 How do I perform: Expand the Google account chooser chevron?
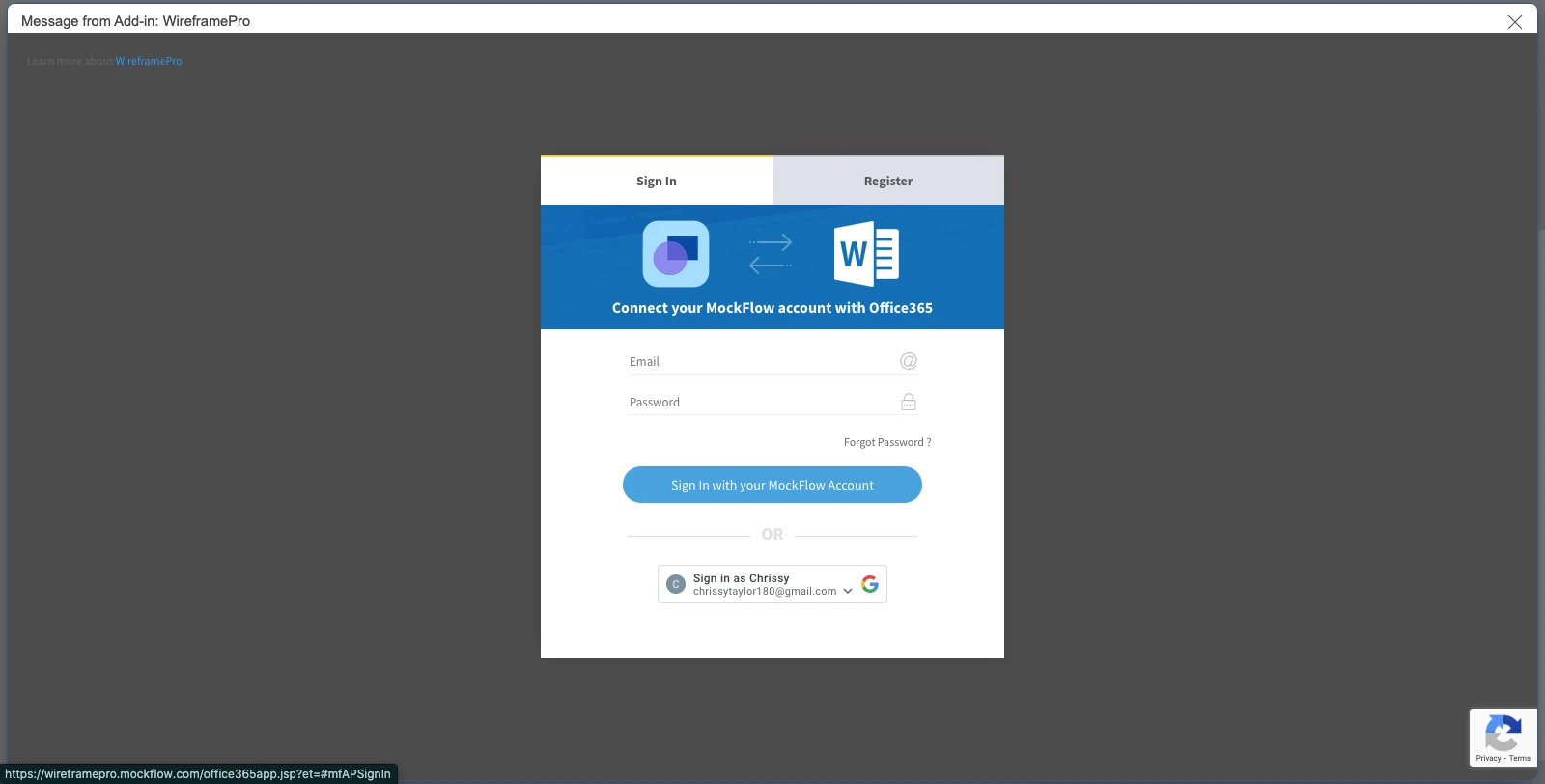coord(848,591)
